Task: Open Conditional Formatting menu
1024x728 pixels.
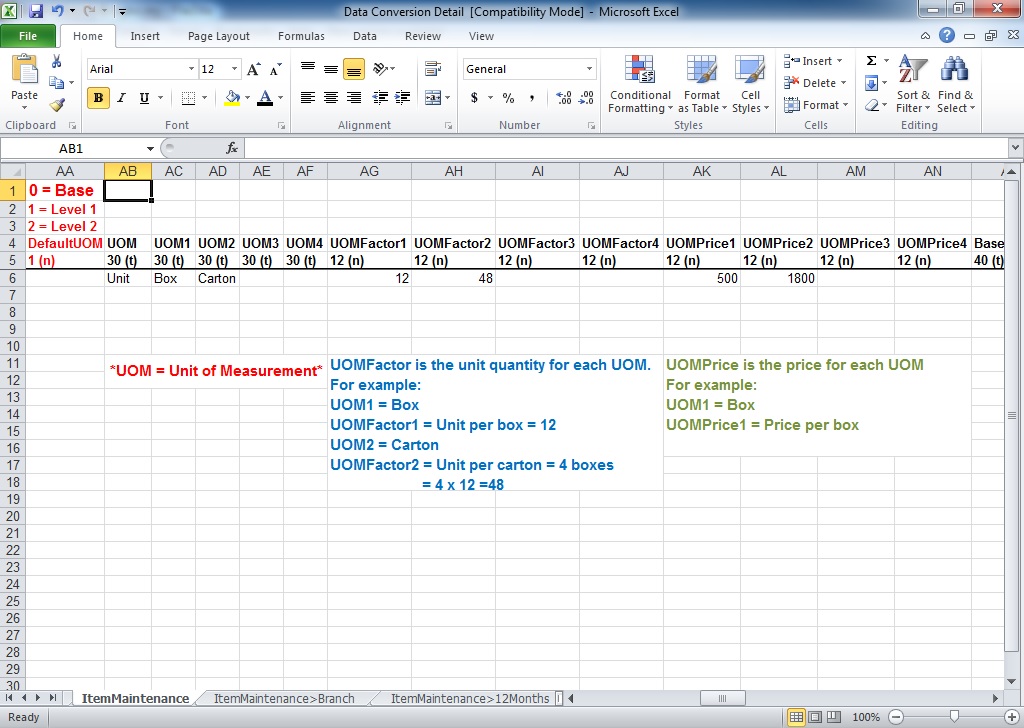Action: click(x=640, y=84)
